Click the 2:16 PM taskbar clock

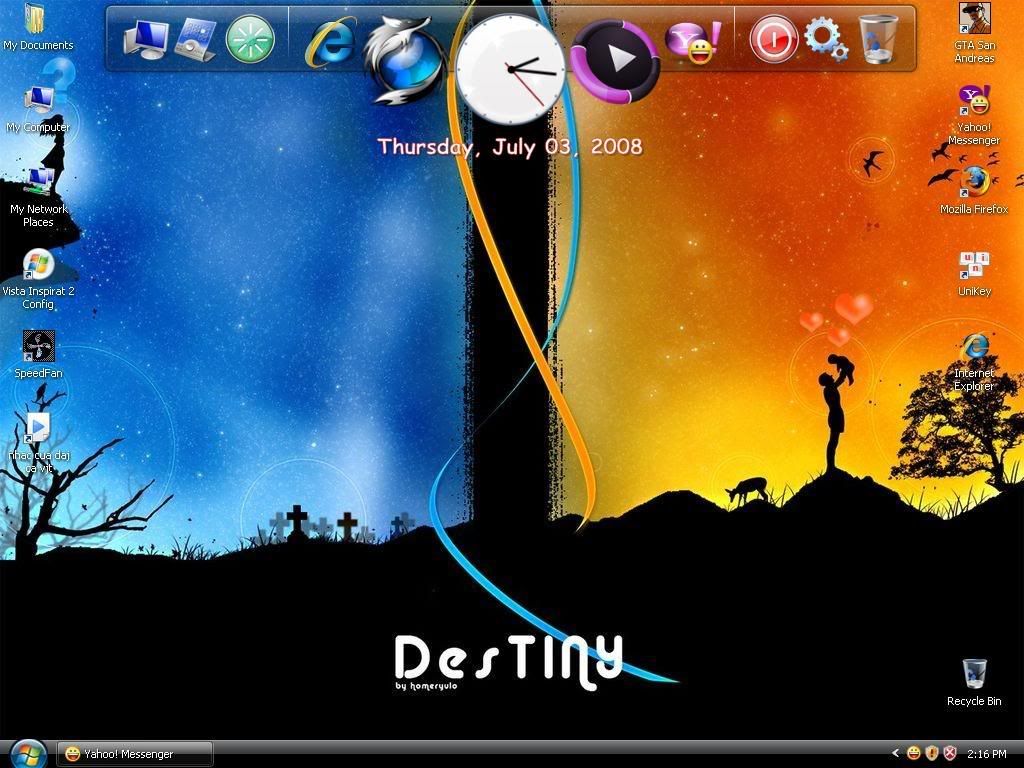coord(987,754)
